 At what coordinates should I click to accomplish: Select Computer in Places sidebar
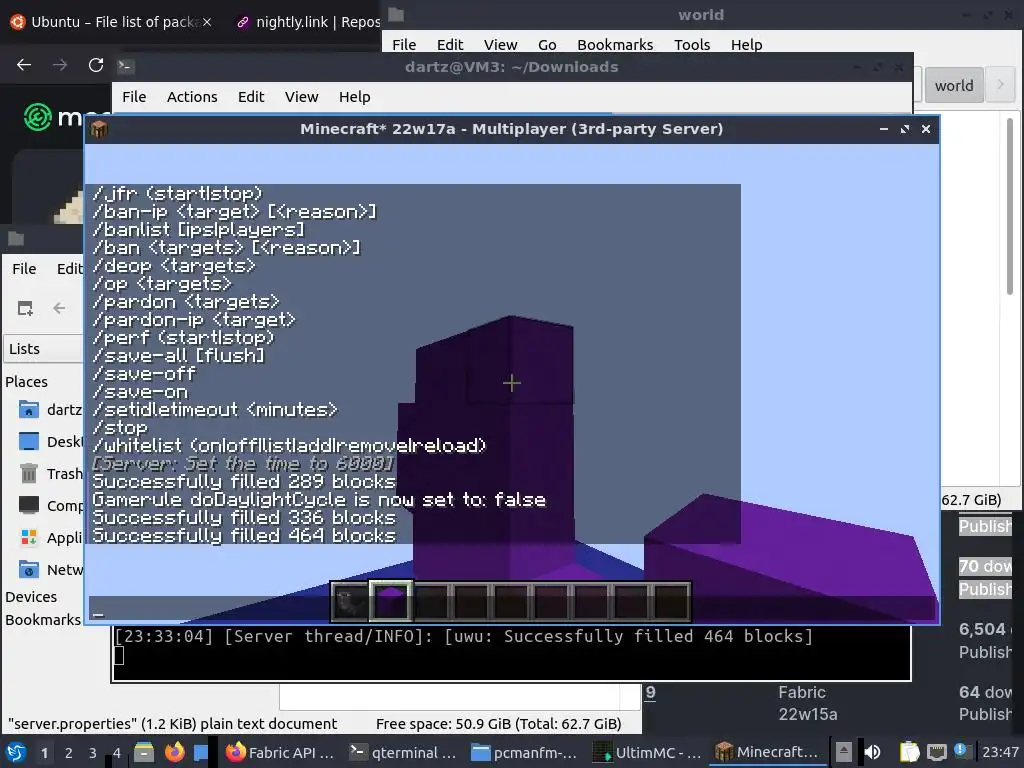(x=51, y=505)
